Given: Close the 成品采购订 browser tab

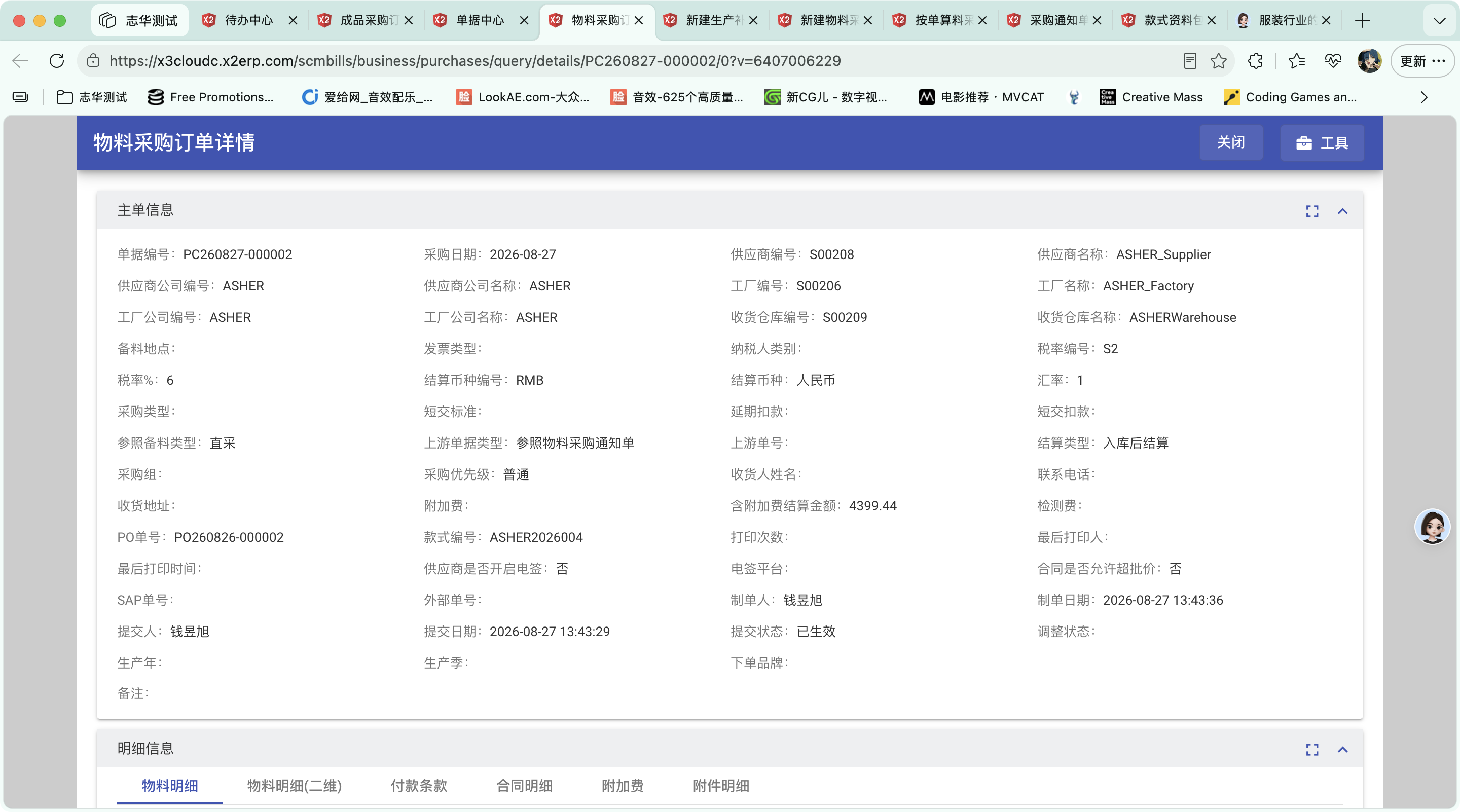Looking at the screenshot, I should [409, 20].
